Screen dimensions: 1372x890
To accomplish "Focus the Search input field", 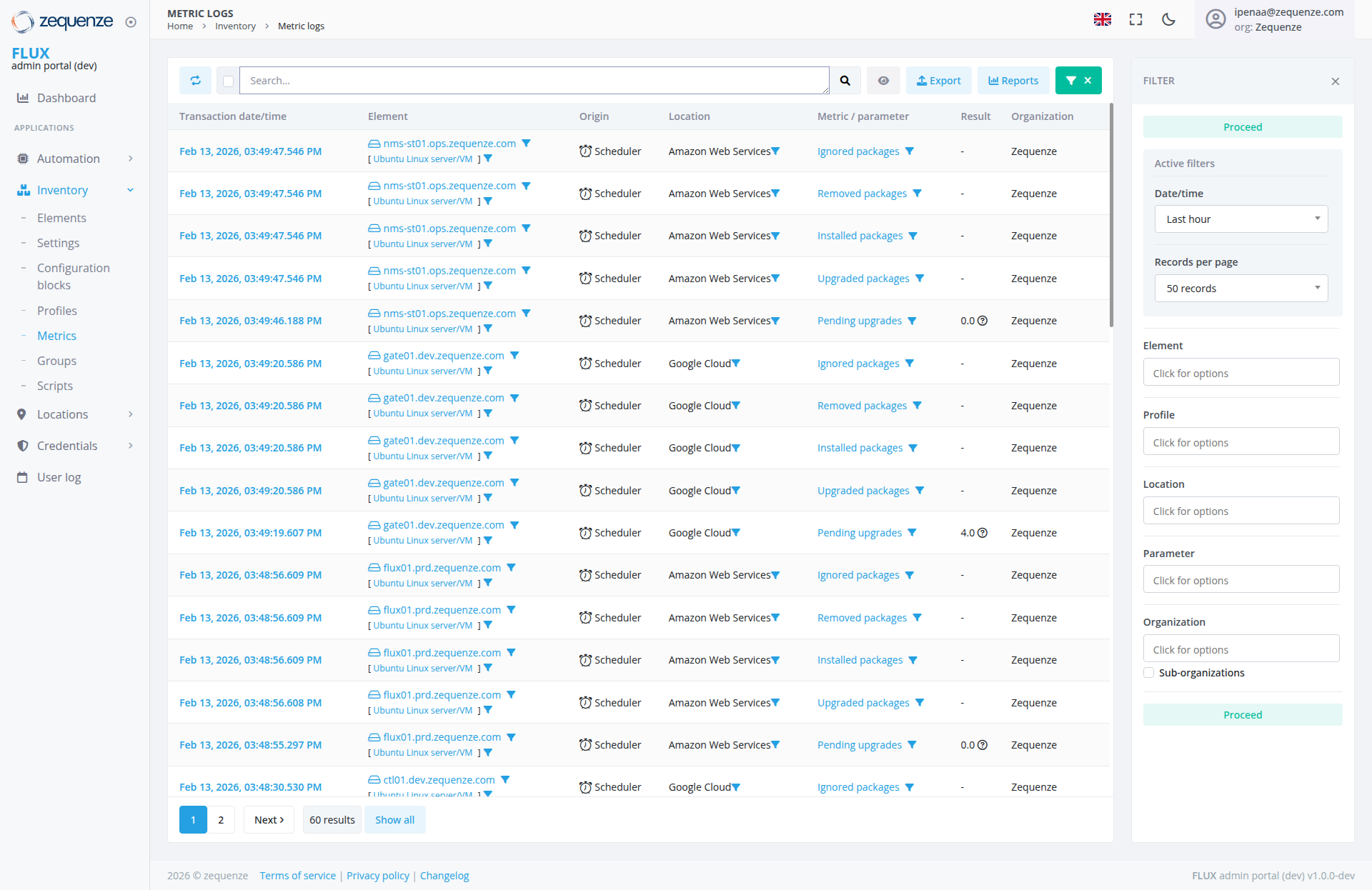I will 535,81.
